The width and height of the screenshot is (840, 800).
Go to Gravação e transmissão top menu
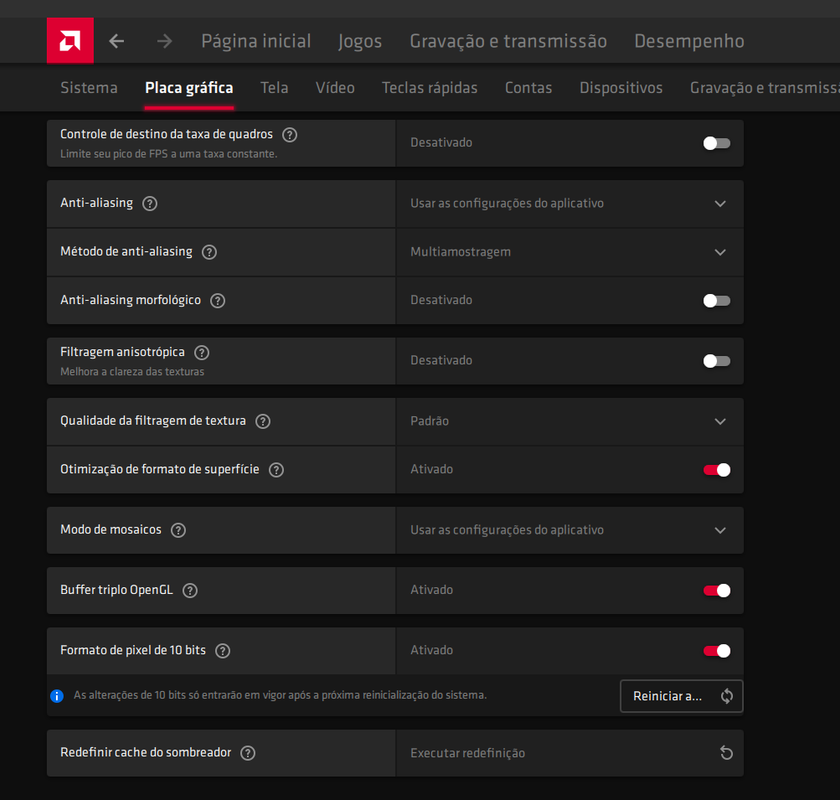point(508,41)
